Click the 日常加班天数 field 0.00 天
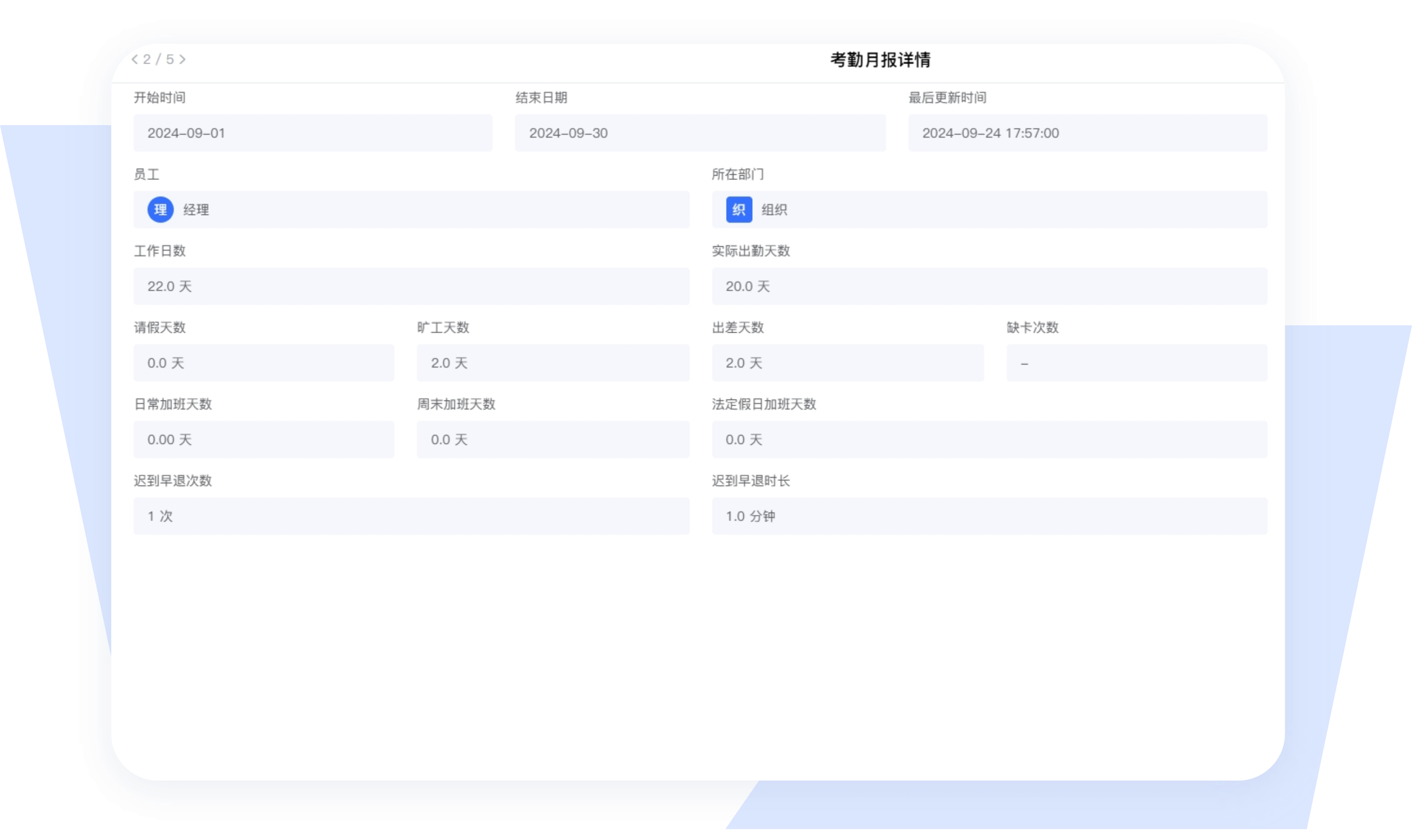 (264, 440)
